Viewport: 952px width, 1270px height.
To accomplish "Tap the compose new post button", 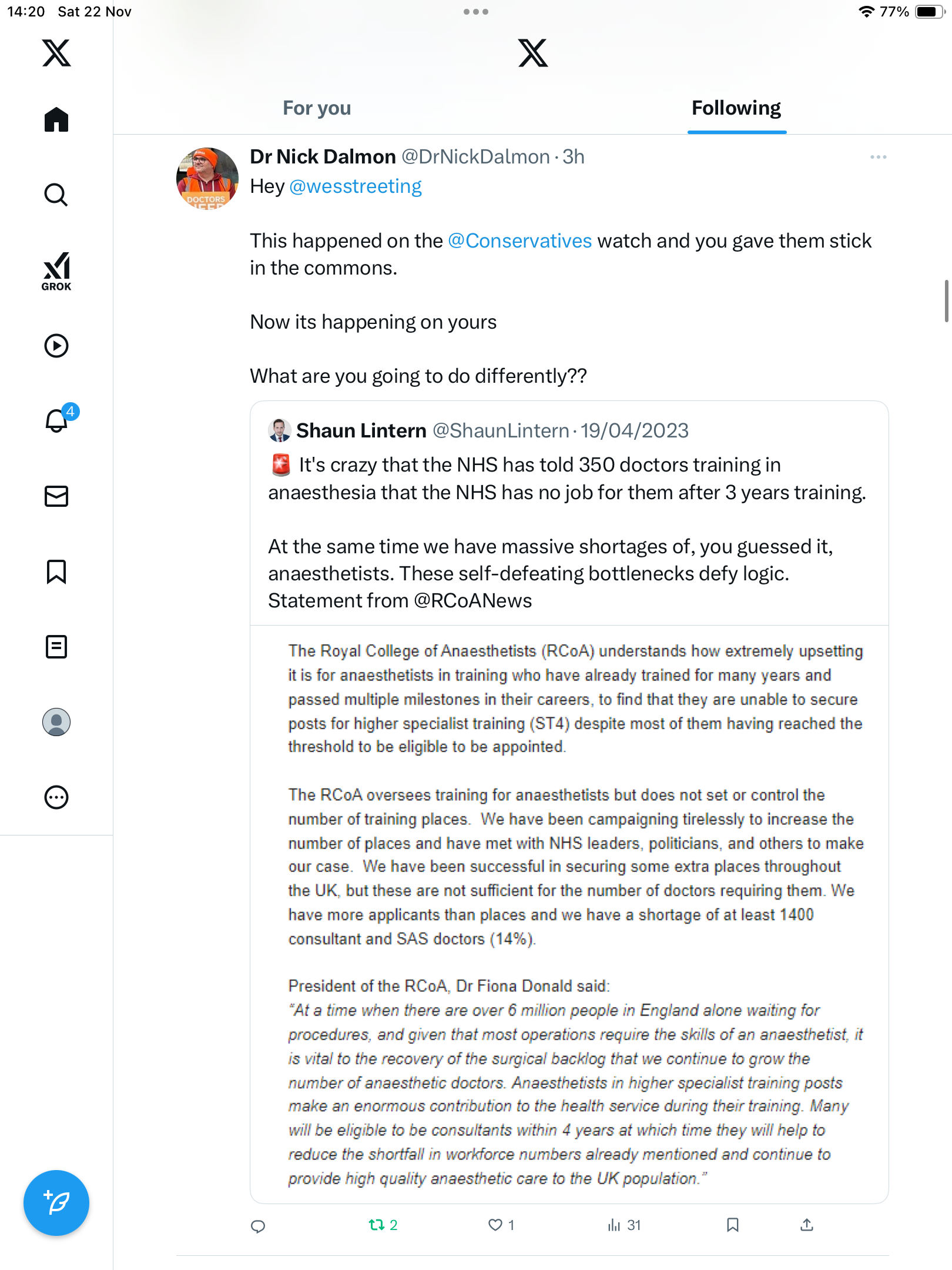I will [56, 1203].
